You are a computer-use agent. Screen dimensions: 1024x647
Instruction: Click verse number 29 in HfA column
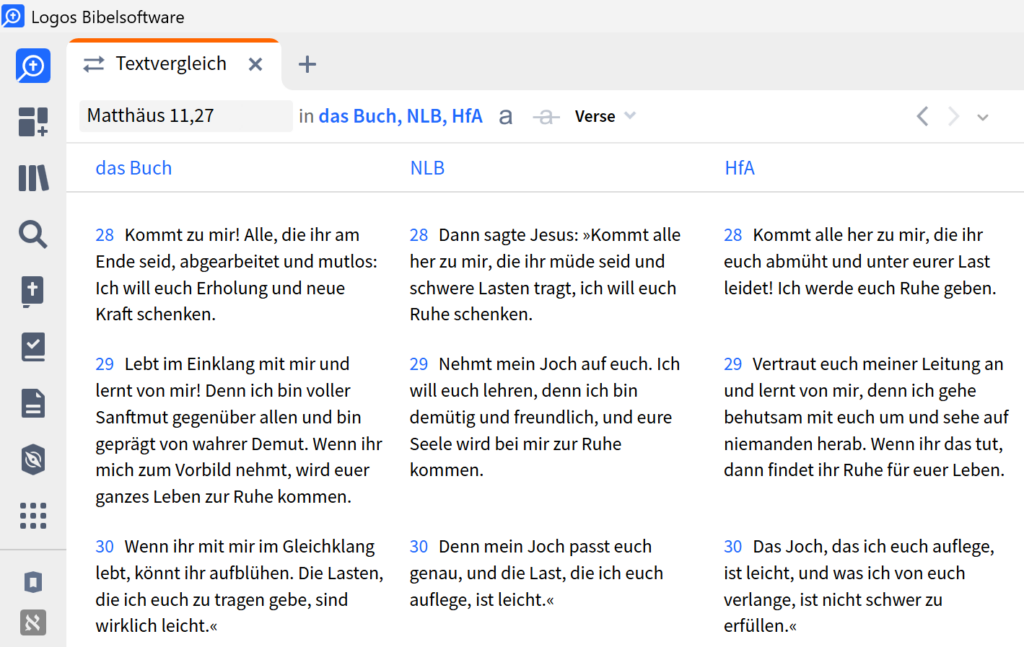click(x=733, y=364)
